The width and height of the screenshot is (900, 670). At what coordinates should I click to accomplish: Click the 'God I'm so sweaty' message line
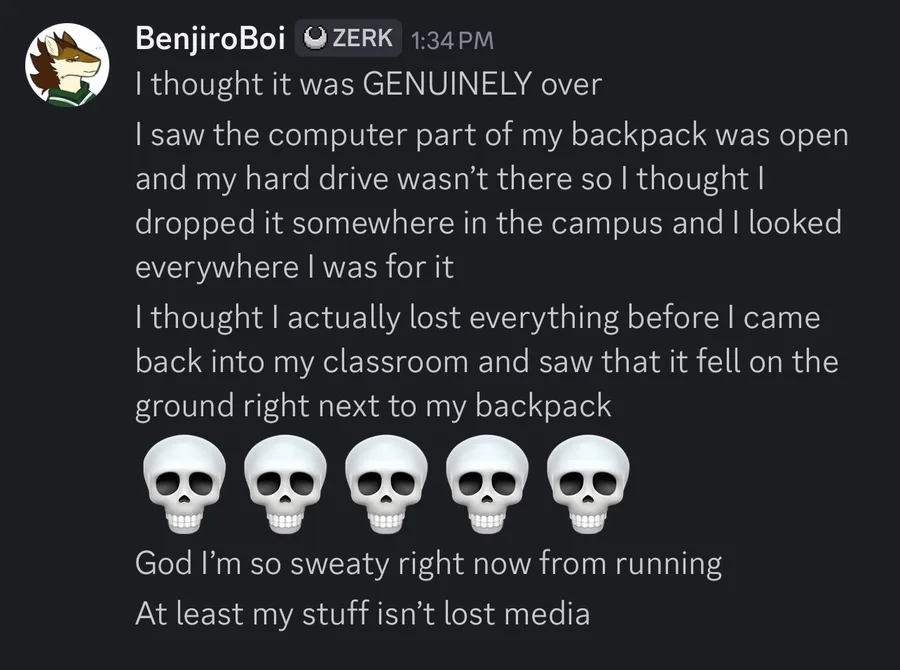(x=428, y=563)
